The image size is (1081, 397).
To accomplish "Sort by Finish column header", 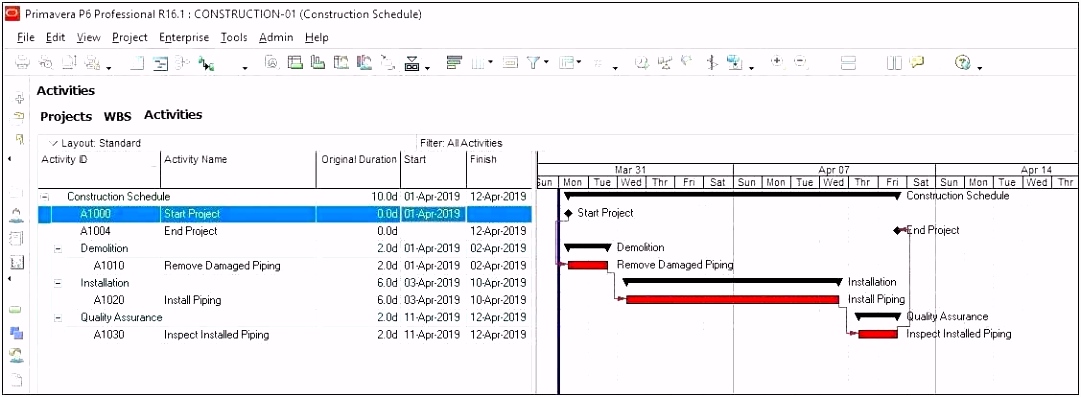I will 499,170.
